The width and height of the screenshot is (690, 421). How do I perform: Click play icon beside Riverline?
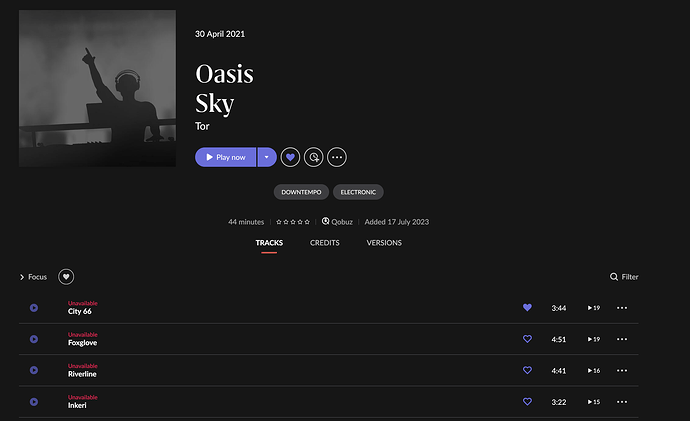click(34, 370)
